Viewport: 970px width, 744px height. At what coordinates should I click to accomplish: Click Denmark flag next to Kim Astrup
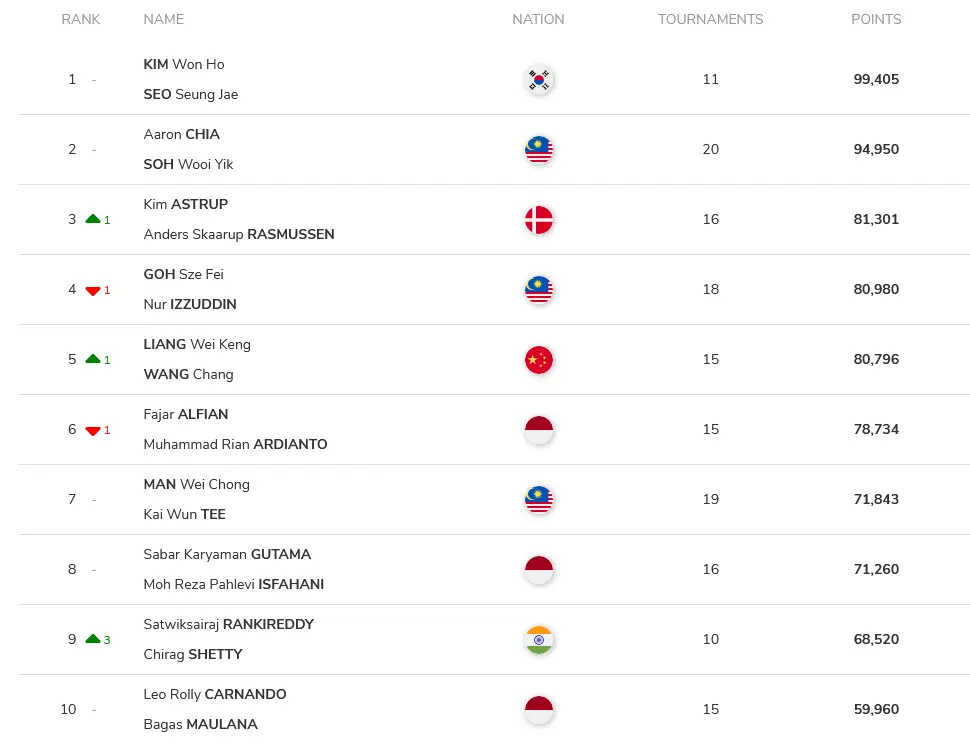(538, 220)
